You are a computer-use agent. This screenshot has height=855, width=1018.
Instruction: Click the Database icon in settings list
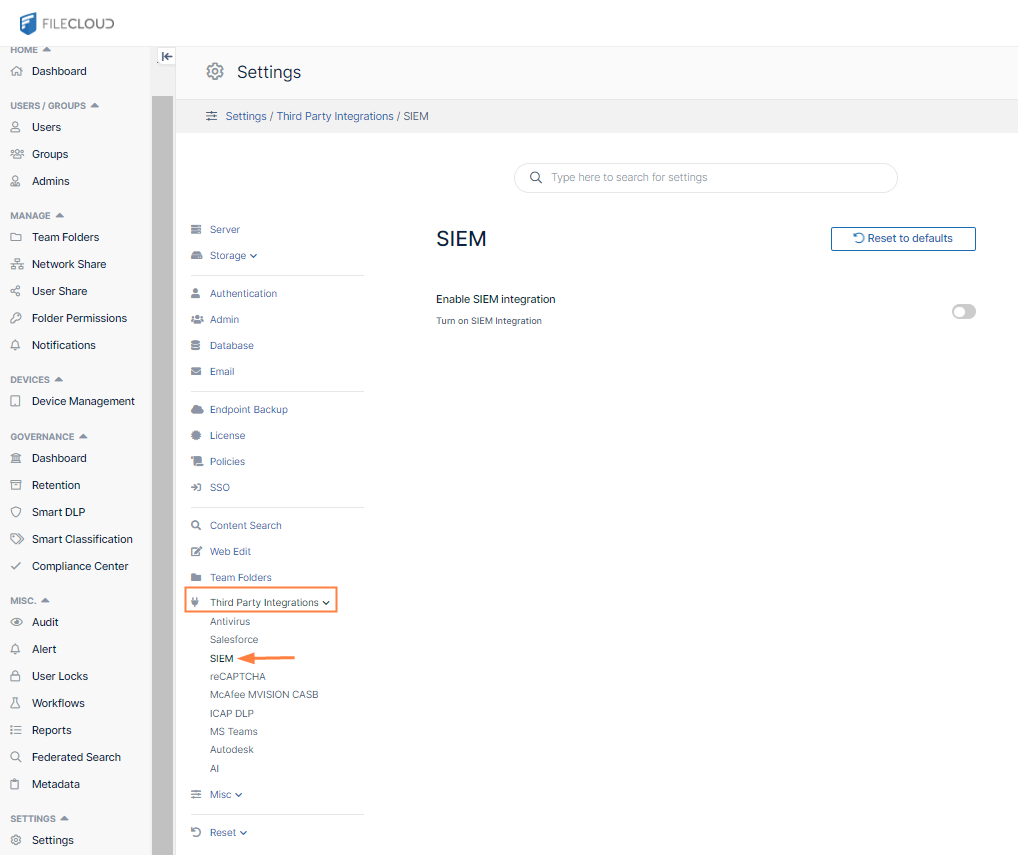(x=197, y=346)
